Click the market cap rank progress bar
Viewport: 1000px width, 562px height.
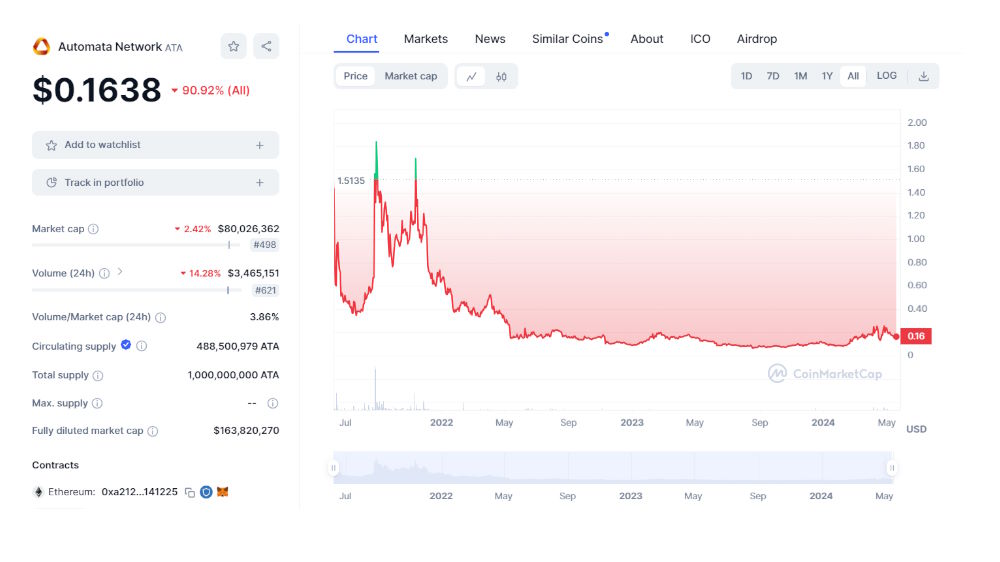136,245
